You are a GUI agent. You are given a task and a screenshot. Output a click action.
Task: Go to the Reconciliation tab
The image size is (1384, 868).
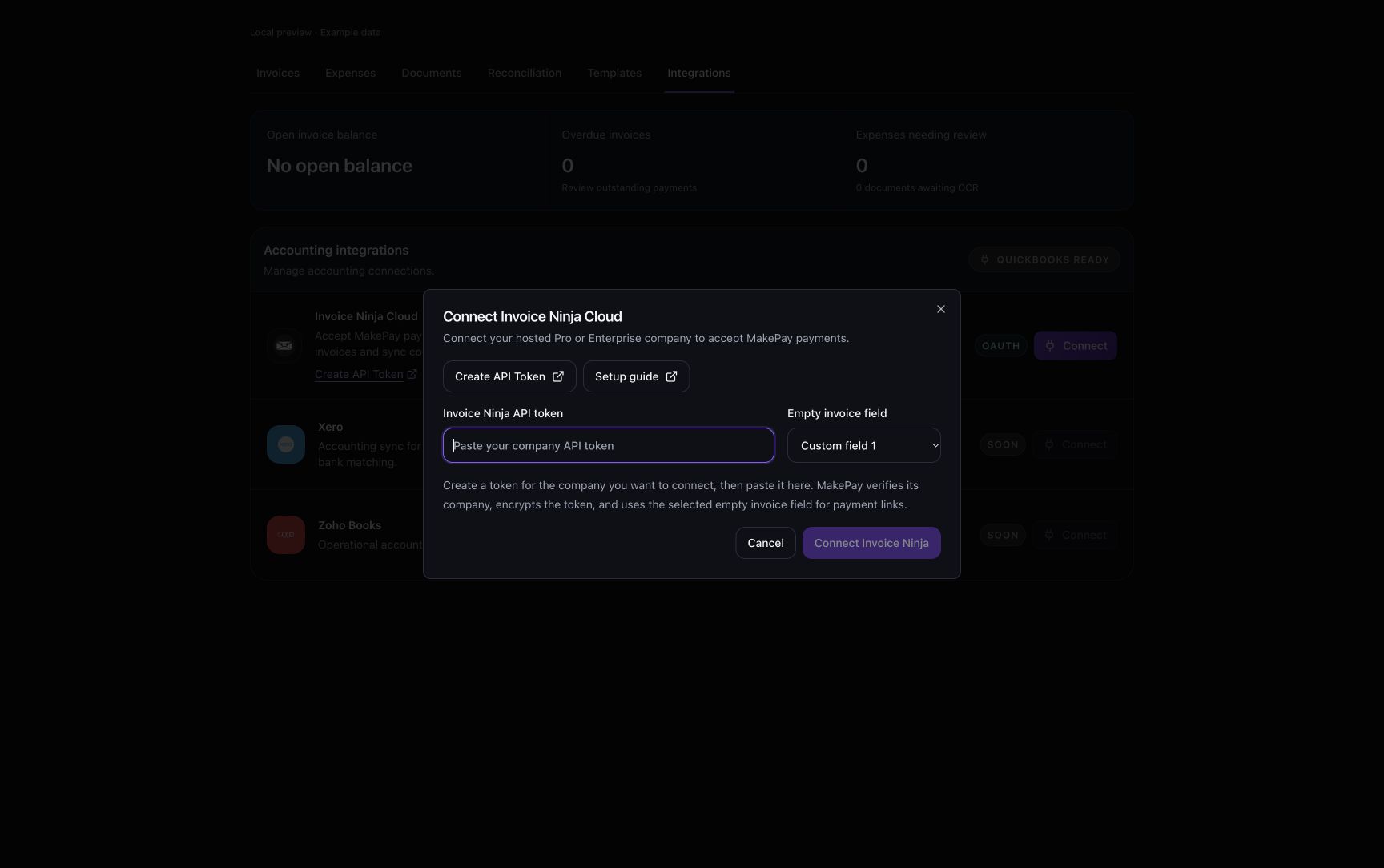click(525, 73)
